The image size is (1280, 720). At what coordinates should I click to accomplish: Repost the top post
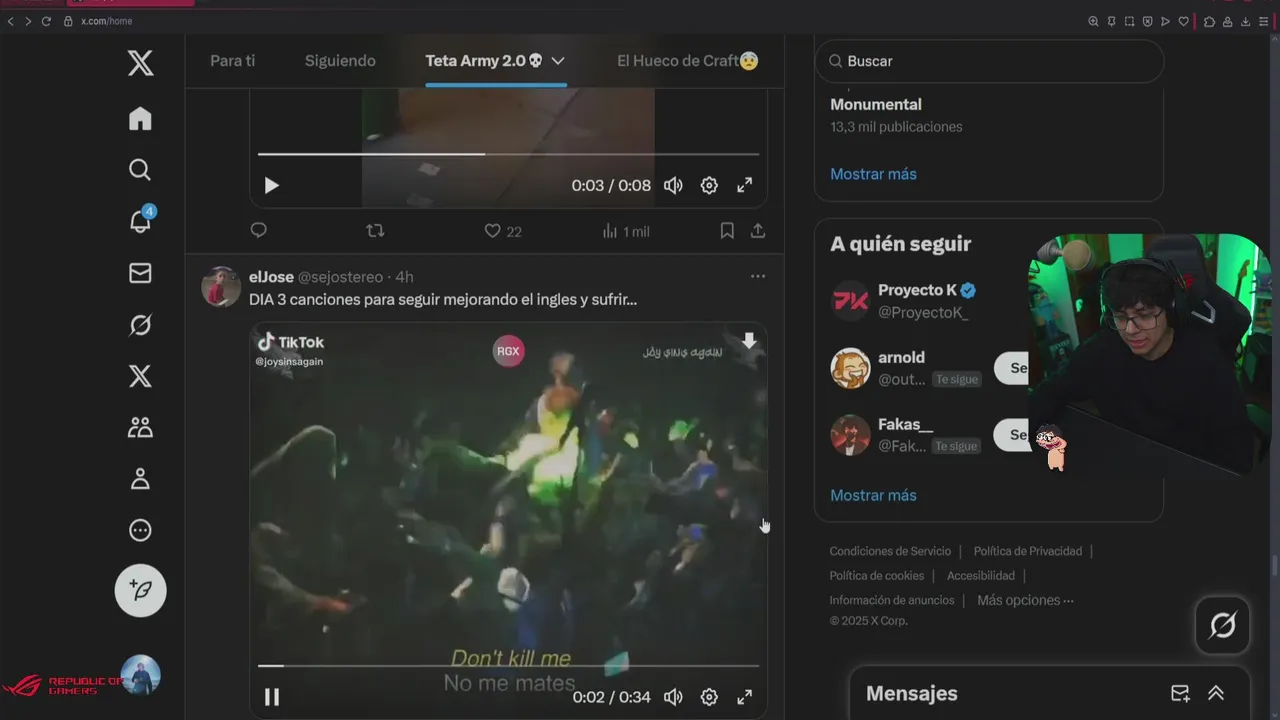coord(375,231)
